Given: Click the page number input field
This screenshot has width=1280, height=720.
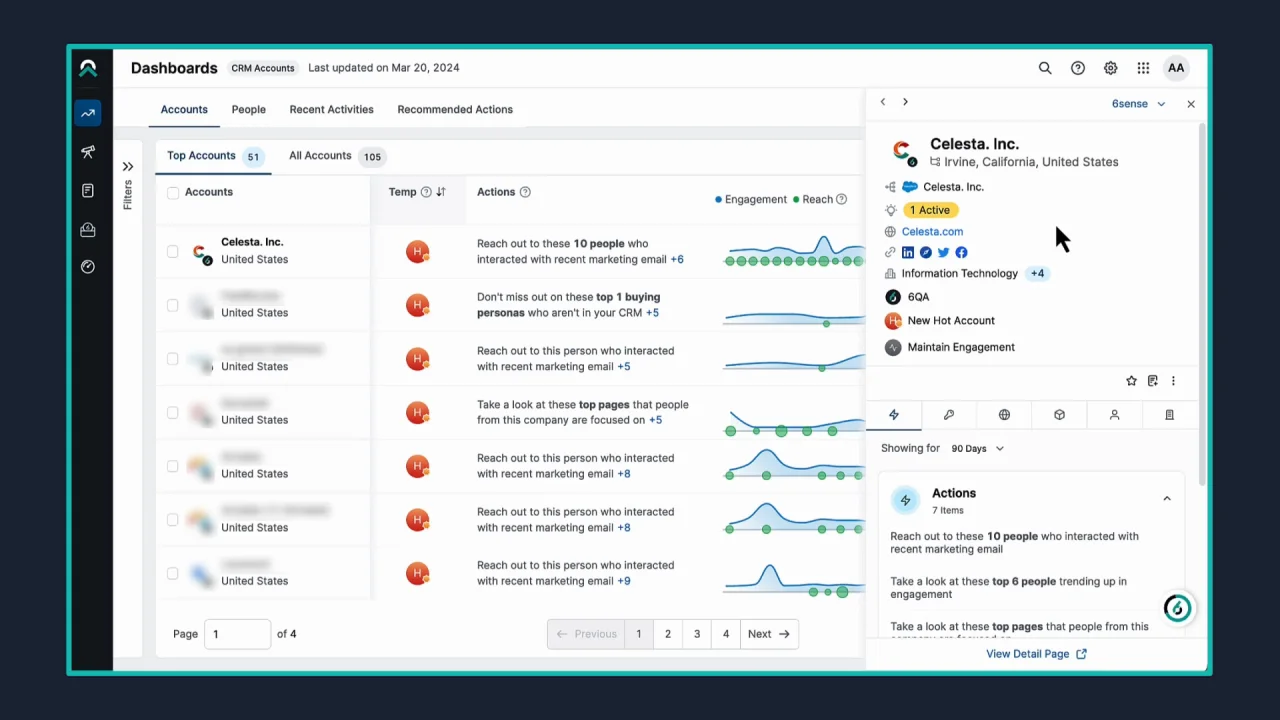Looking at the screenshot, I should point(237,634).
